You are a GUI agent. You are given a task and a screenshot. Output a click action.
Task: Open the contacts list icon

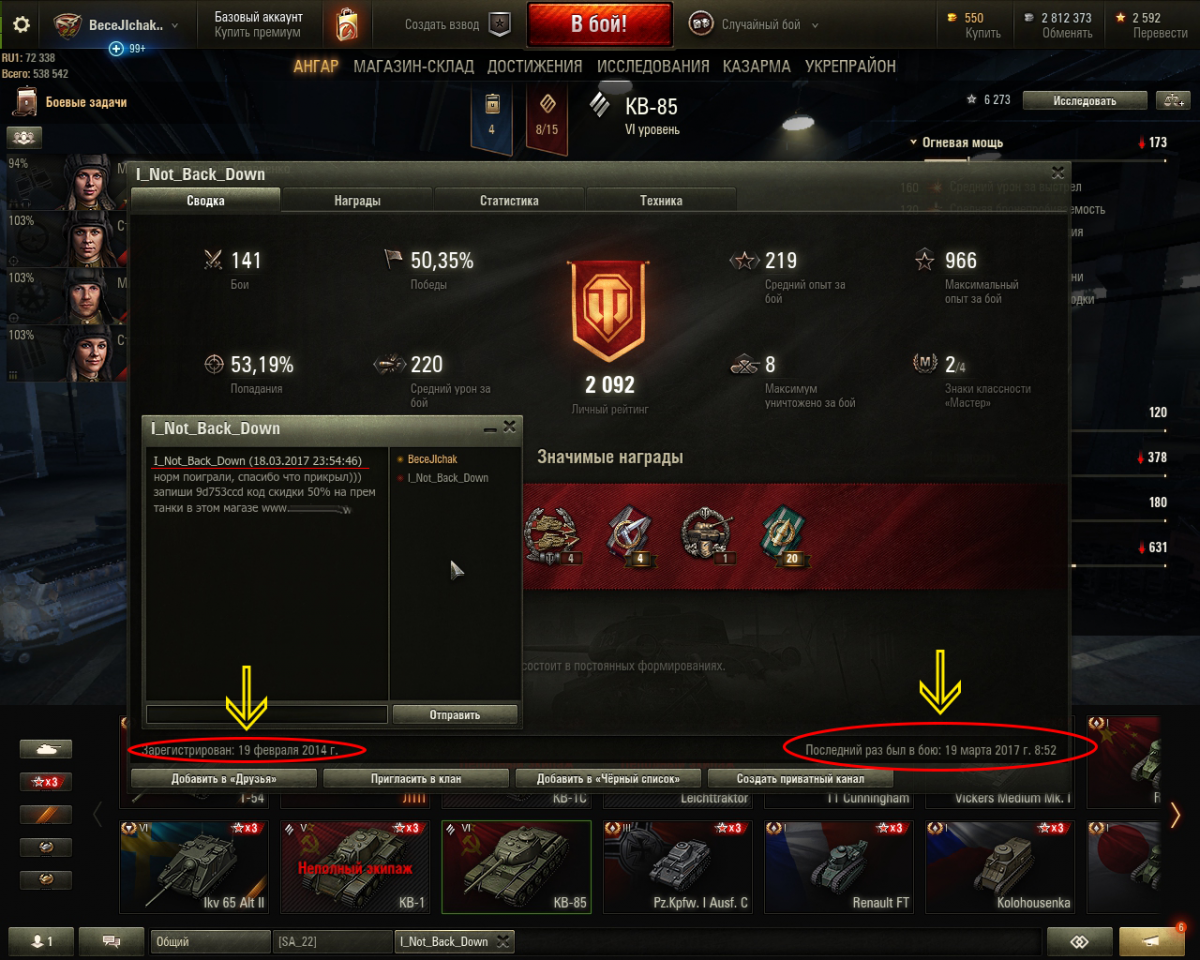pyautogui.click(x=43, y=941)
